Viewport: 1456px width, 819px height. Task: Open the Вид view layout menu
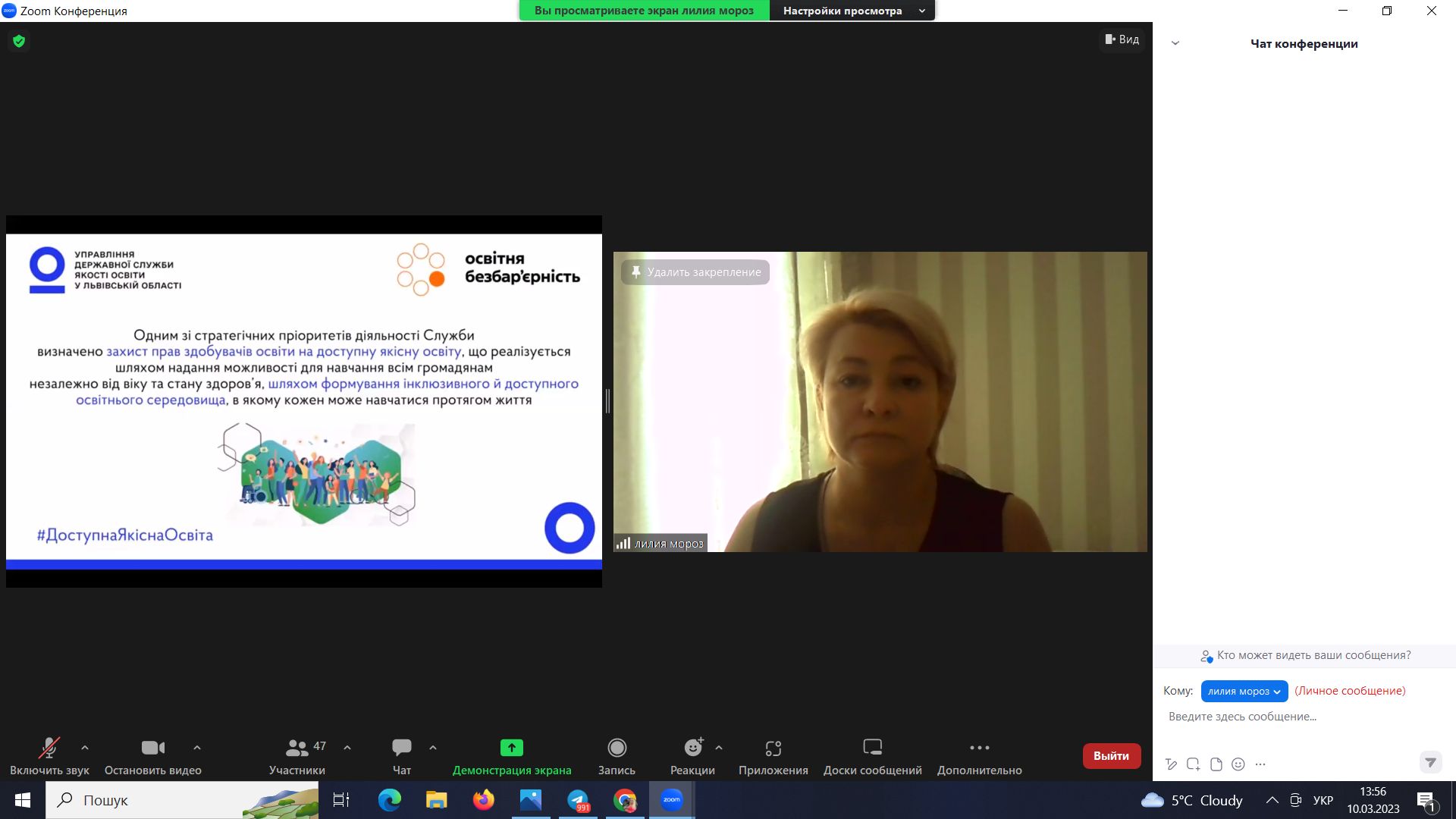(1122, 39)
